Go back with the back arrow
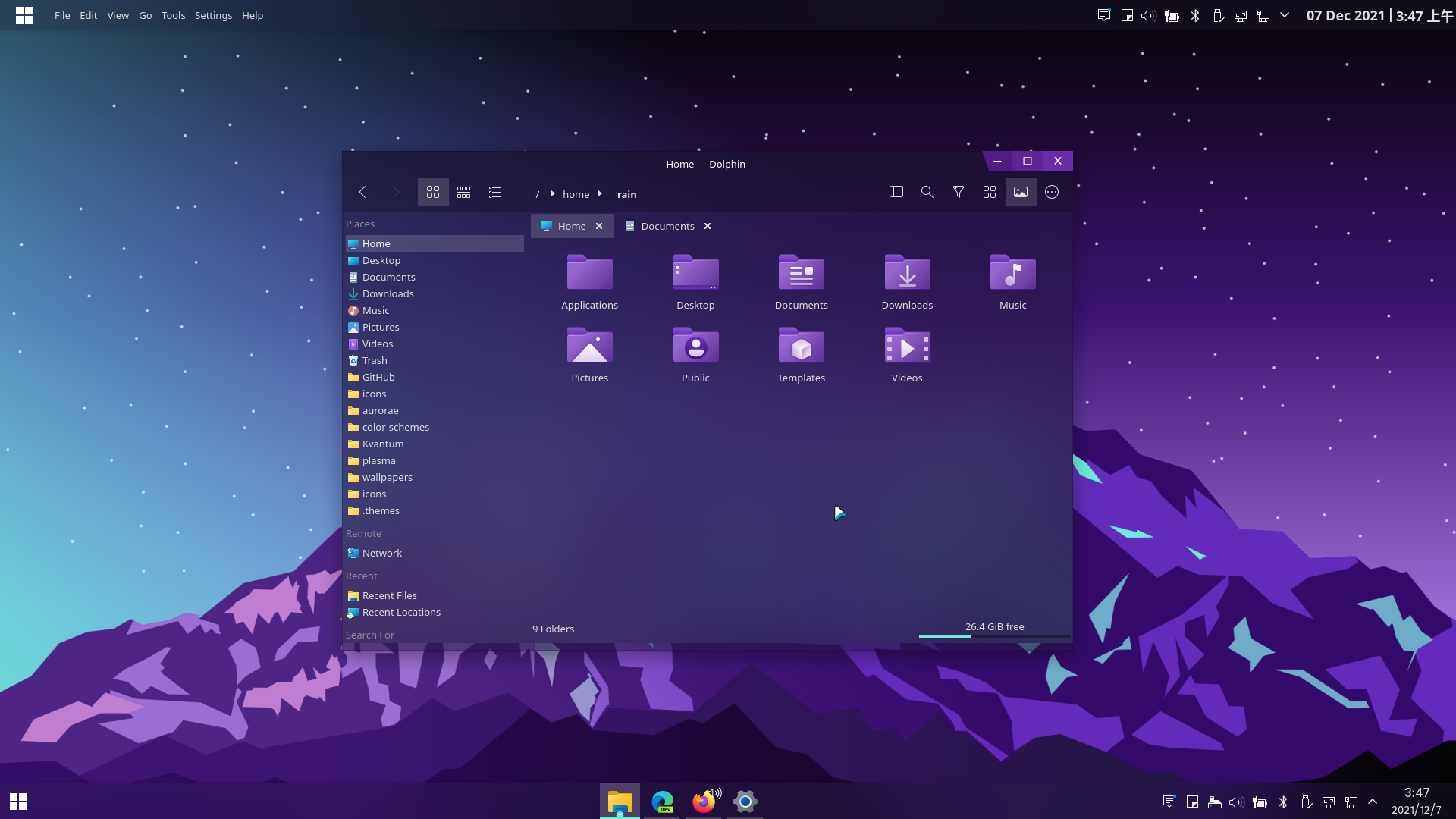The image size is (1456, 819). point(362,193)
